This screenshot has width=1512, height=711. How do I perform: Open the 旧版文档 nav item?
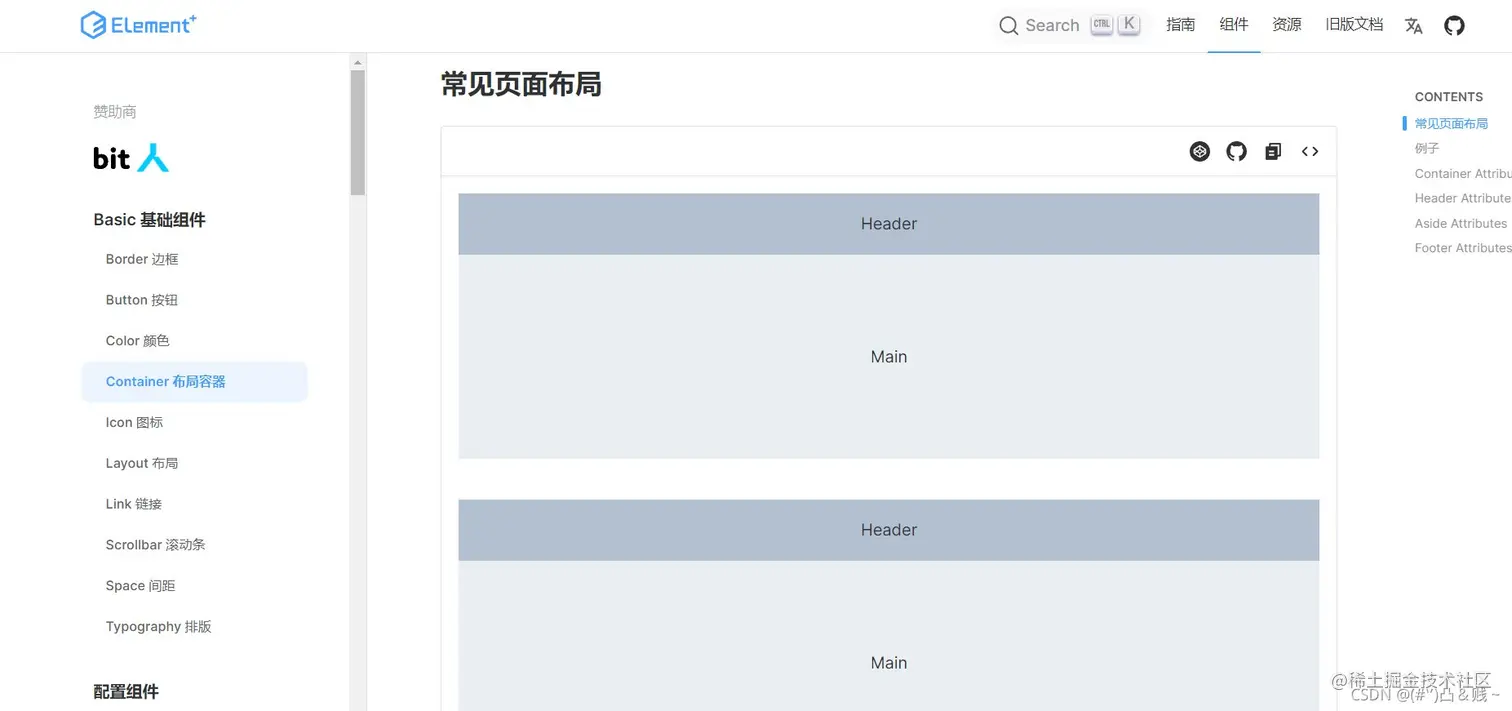pos(1354,25)
